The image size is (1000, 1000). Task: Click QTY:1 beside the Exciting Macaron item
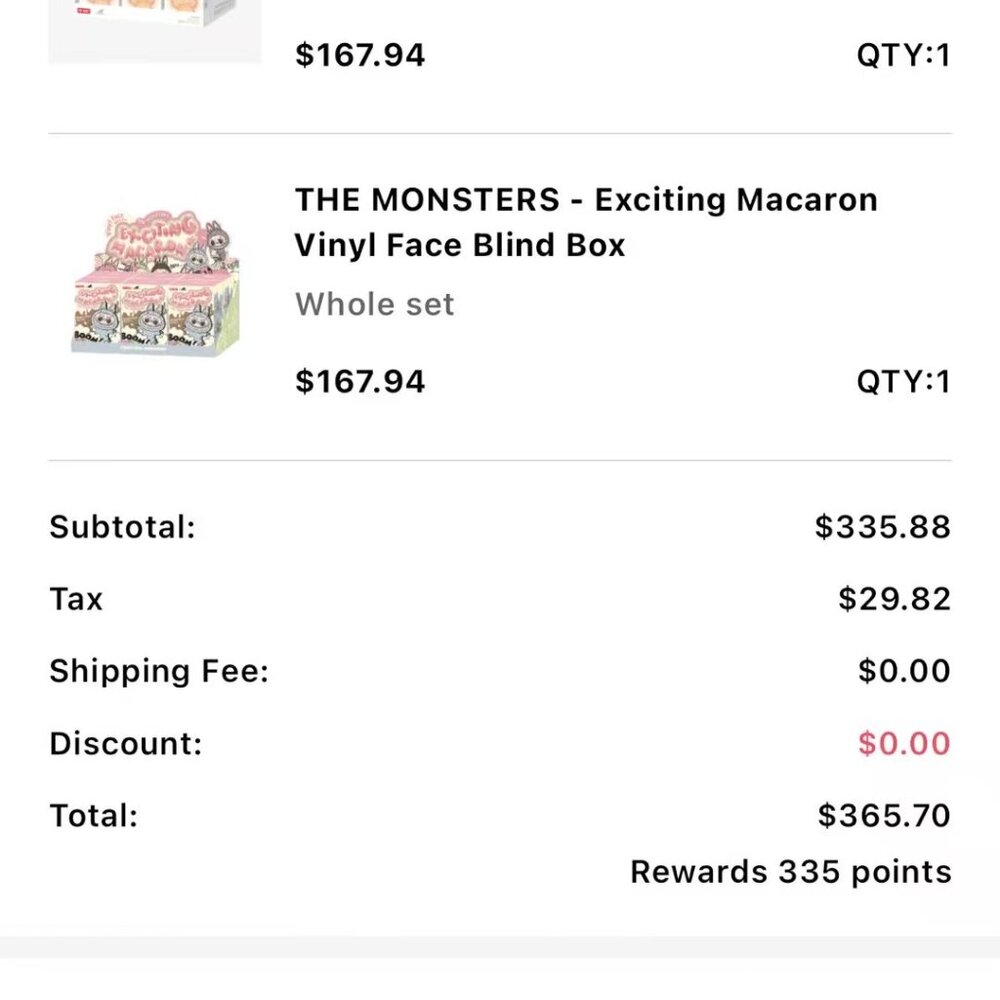click(902, 381)
